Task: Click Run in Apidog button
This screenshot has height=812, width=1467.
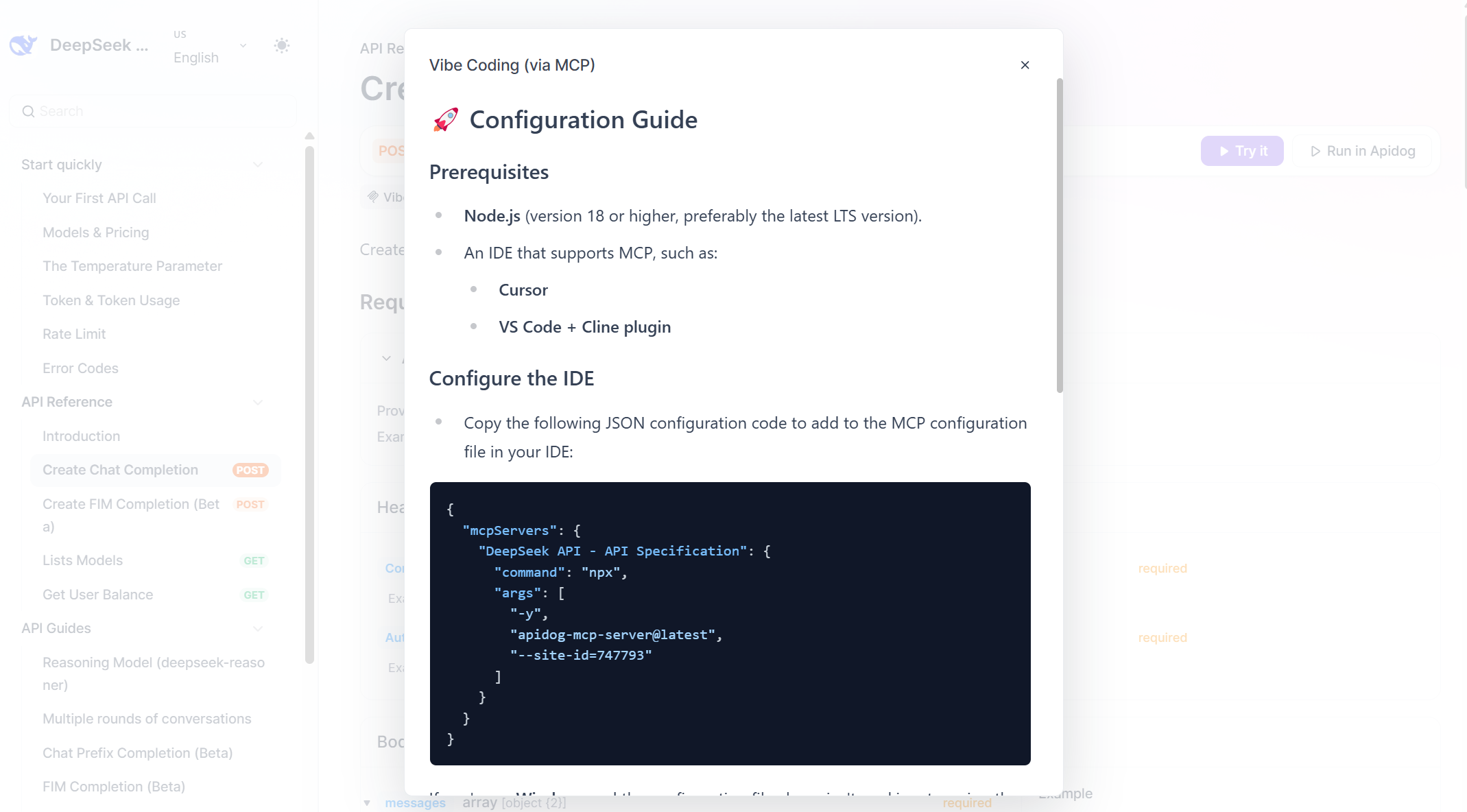Action: [x=1363, y=151]
